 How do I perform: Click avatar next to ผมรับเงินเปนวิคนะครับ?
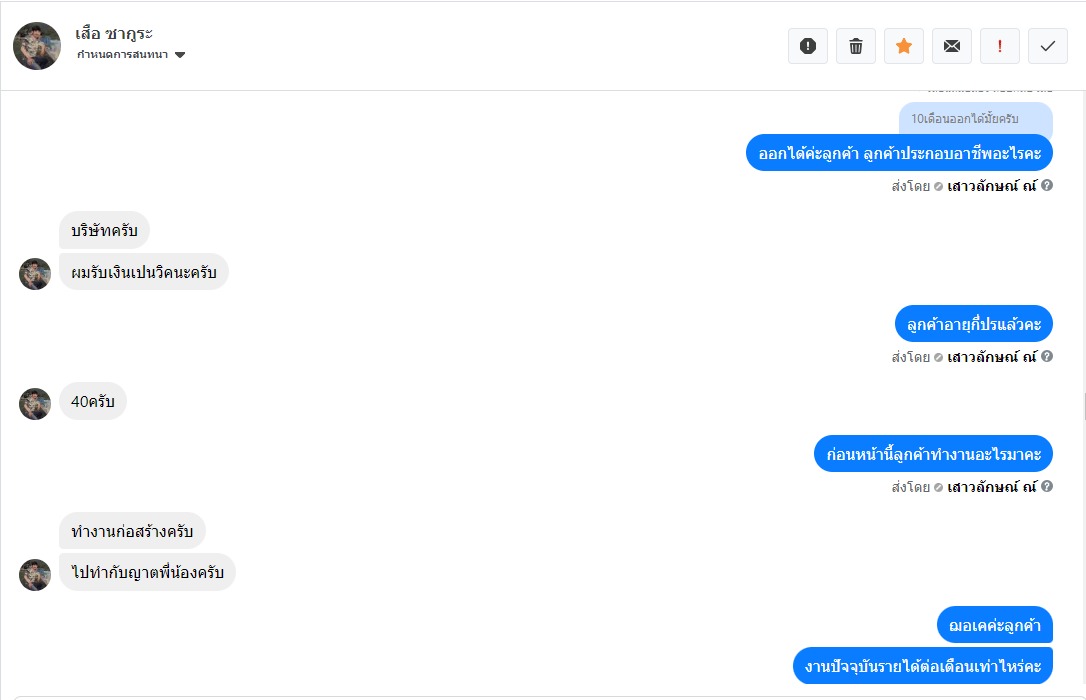pos(35,274)
